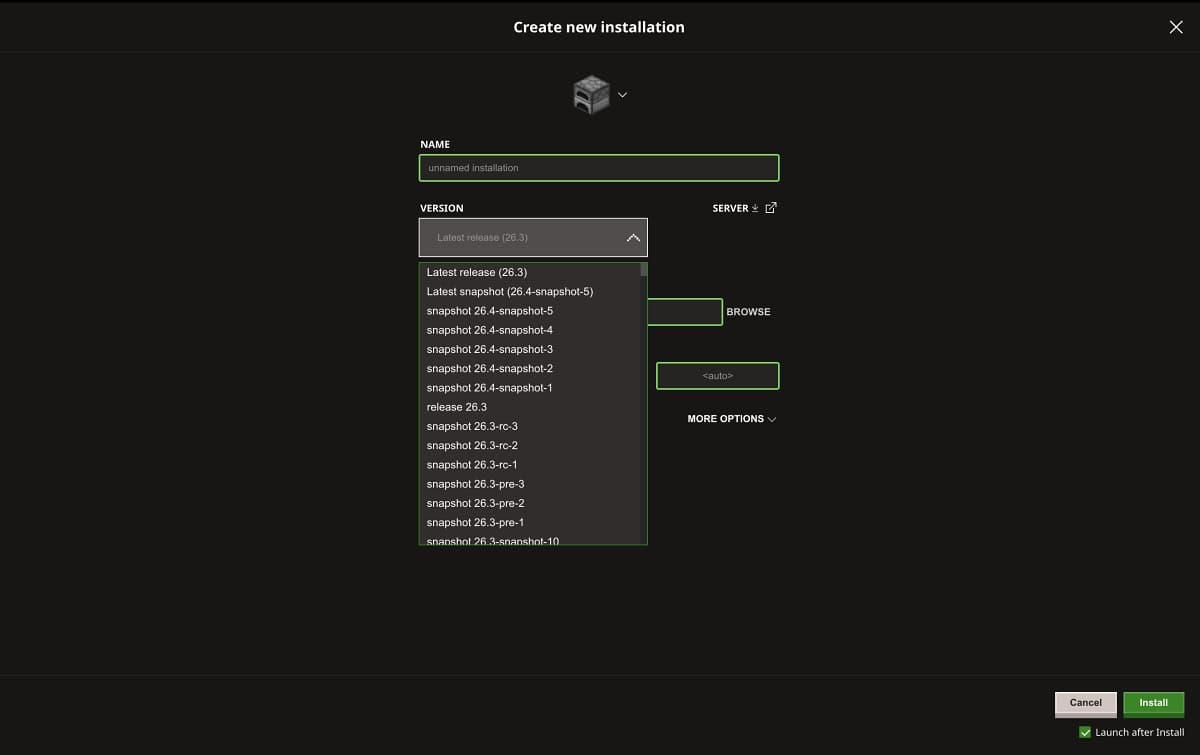
Task: Click the installation name input field
Action: pos(599,168)
